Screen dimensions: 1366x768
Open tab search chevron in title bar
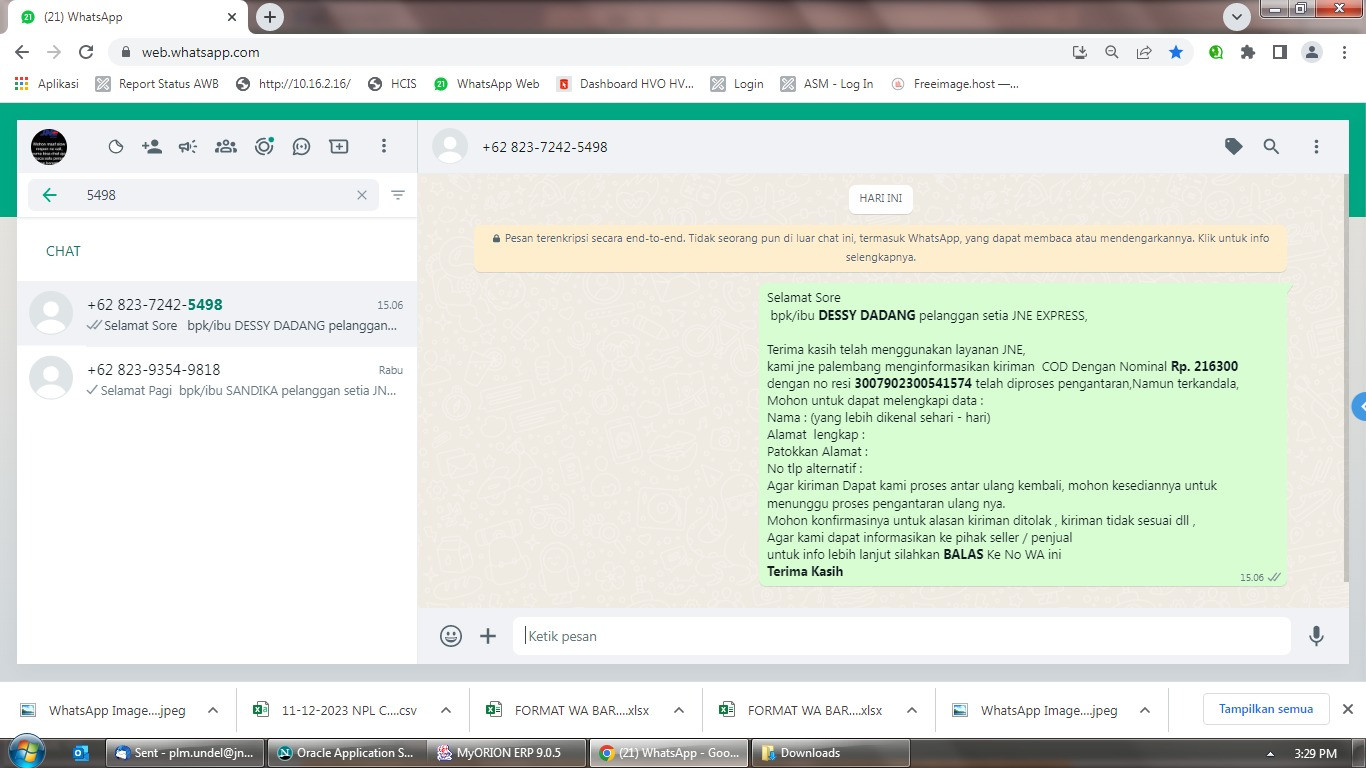click(x=1237, y=17)
